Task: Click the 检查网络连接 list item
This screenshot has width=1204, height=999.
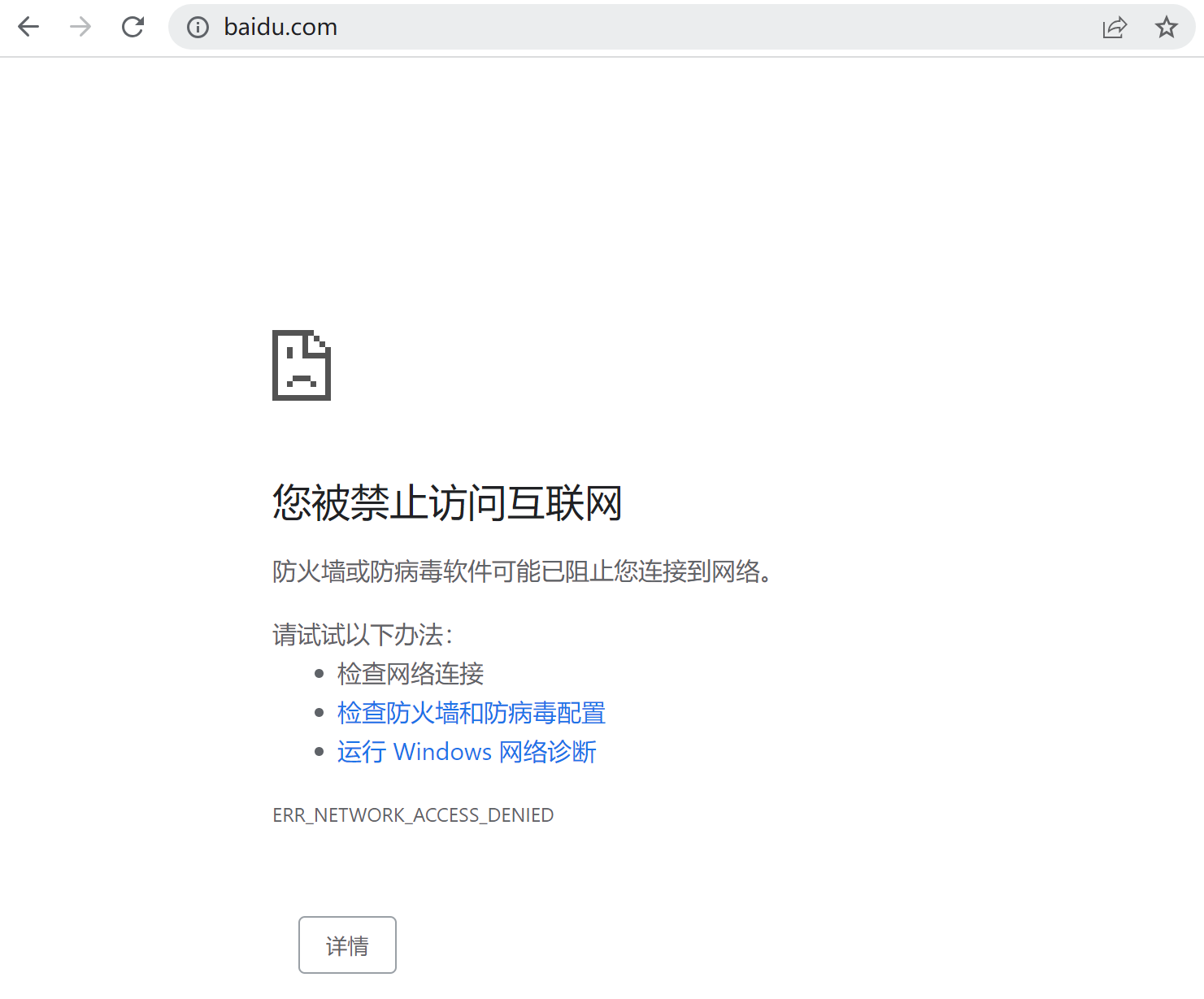Action: tap(411, 674)
